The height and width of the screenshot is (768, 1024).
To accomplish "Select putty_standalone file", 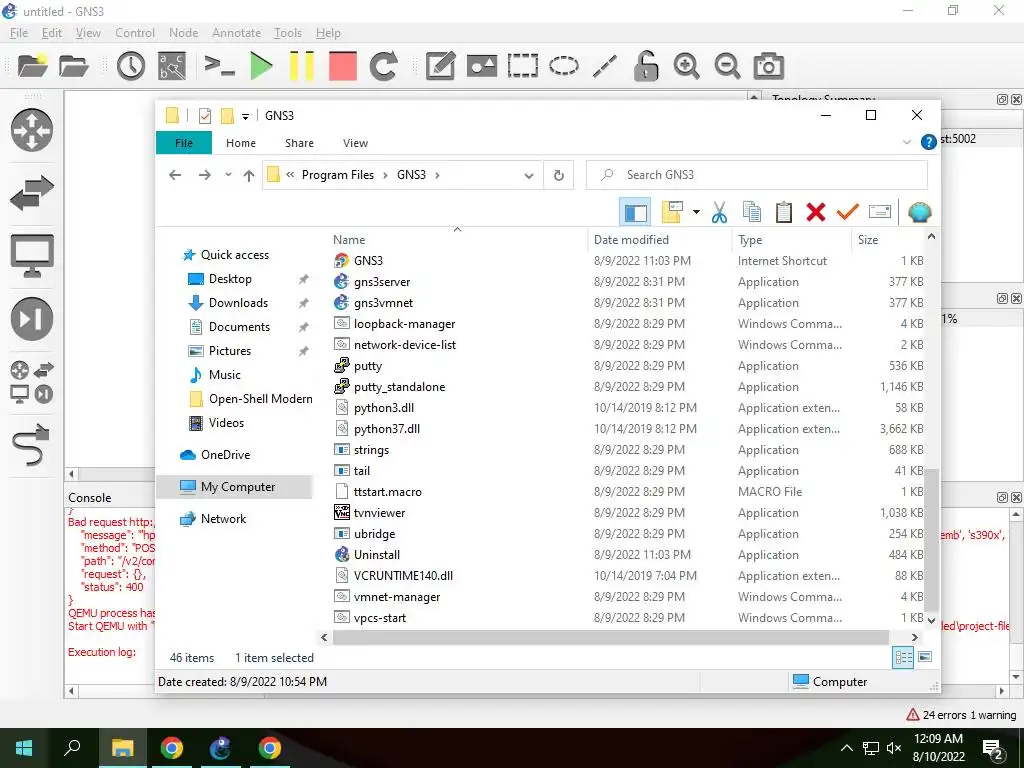I will point(399,387).
